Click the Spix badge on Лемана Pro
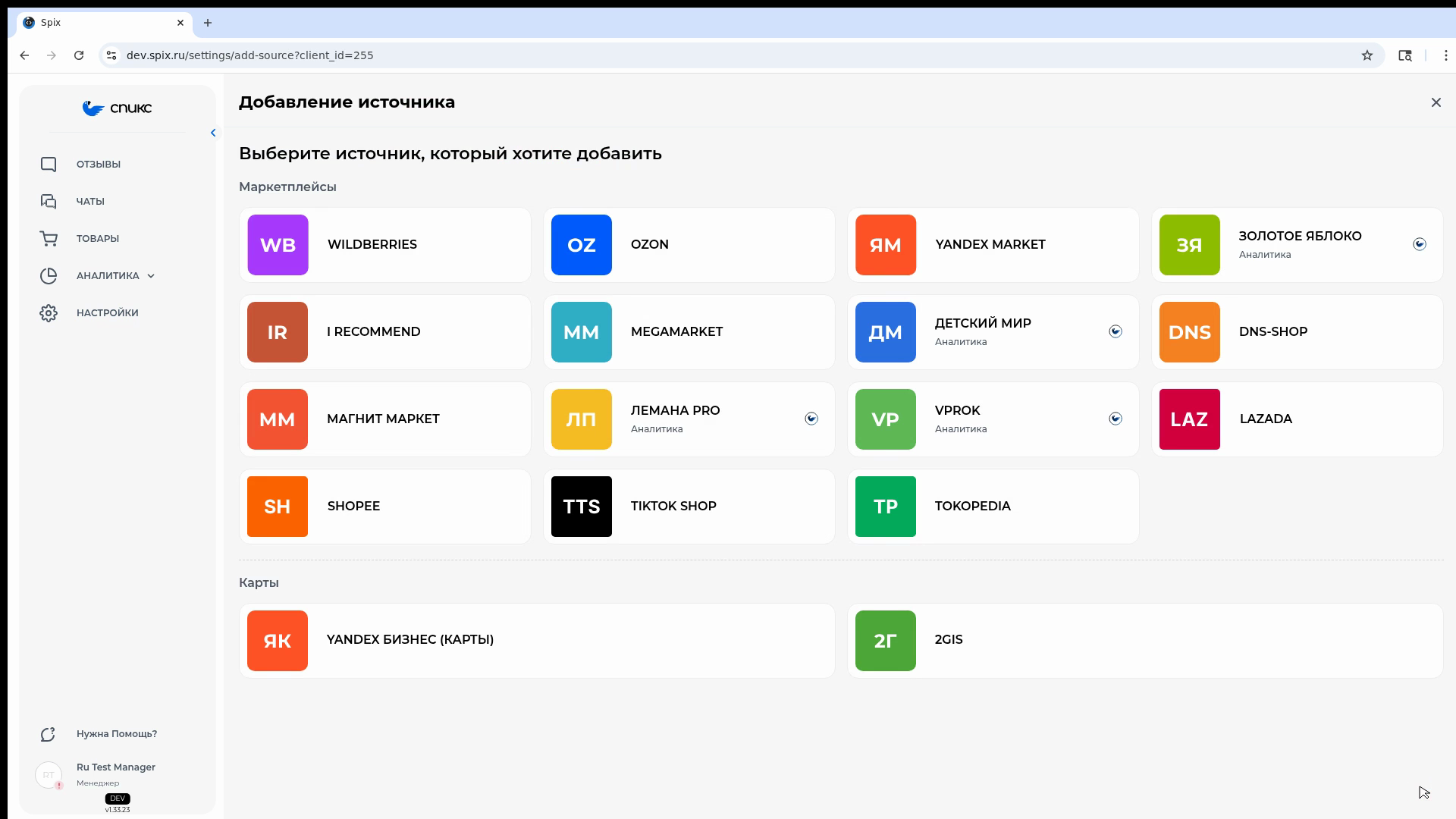This screenshot has height=819, width=1456. (x=811, y=419)
